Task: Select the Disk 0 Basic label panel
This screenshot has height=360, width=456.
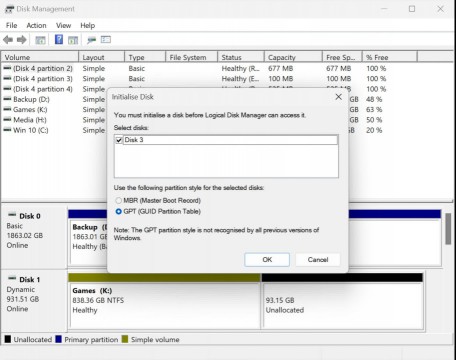Action: (x=34, y=237)
